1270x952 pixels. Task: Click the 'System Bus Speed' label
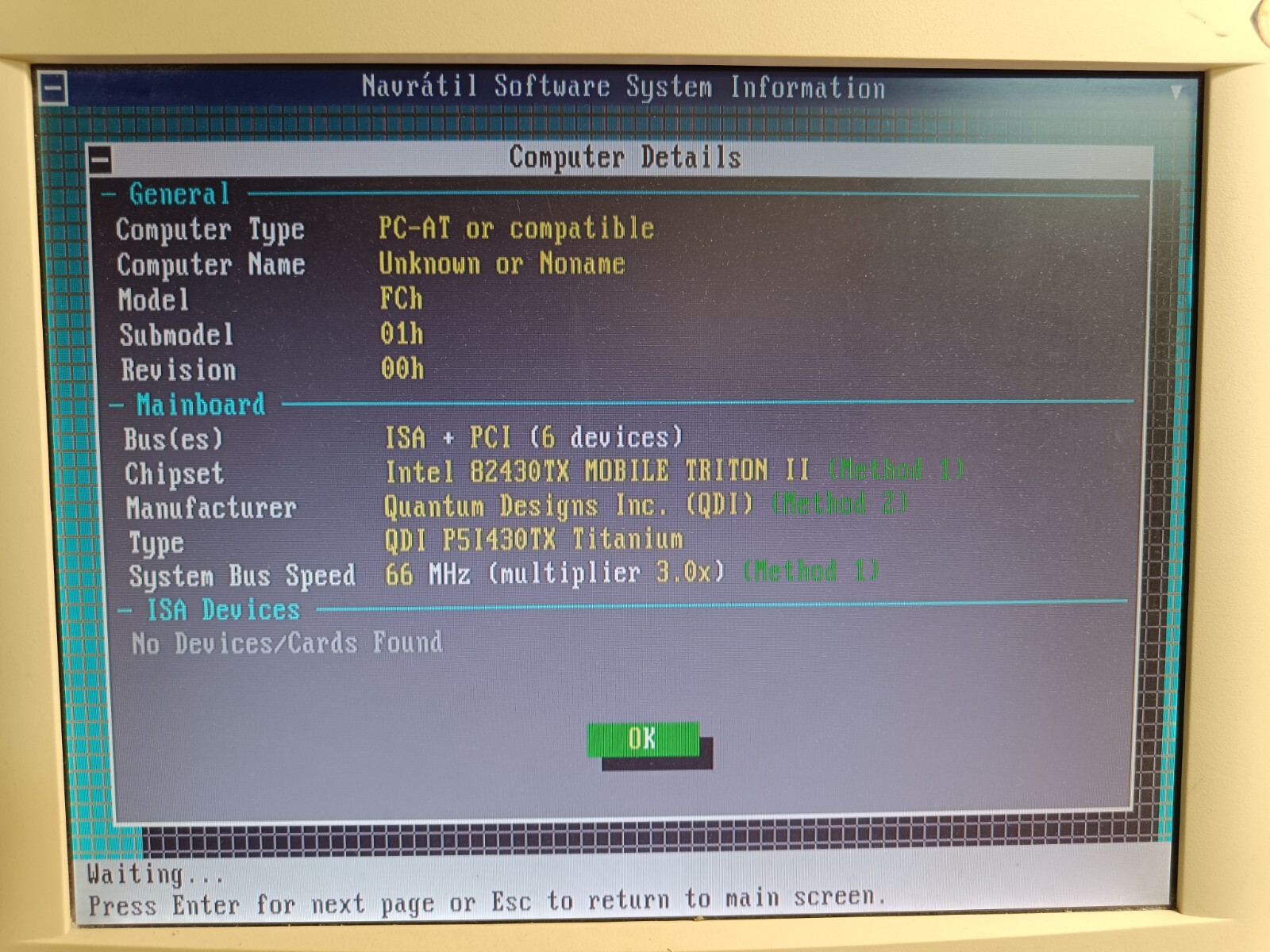[x=242, y=576]
